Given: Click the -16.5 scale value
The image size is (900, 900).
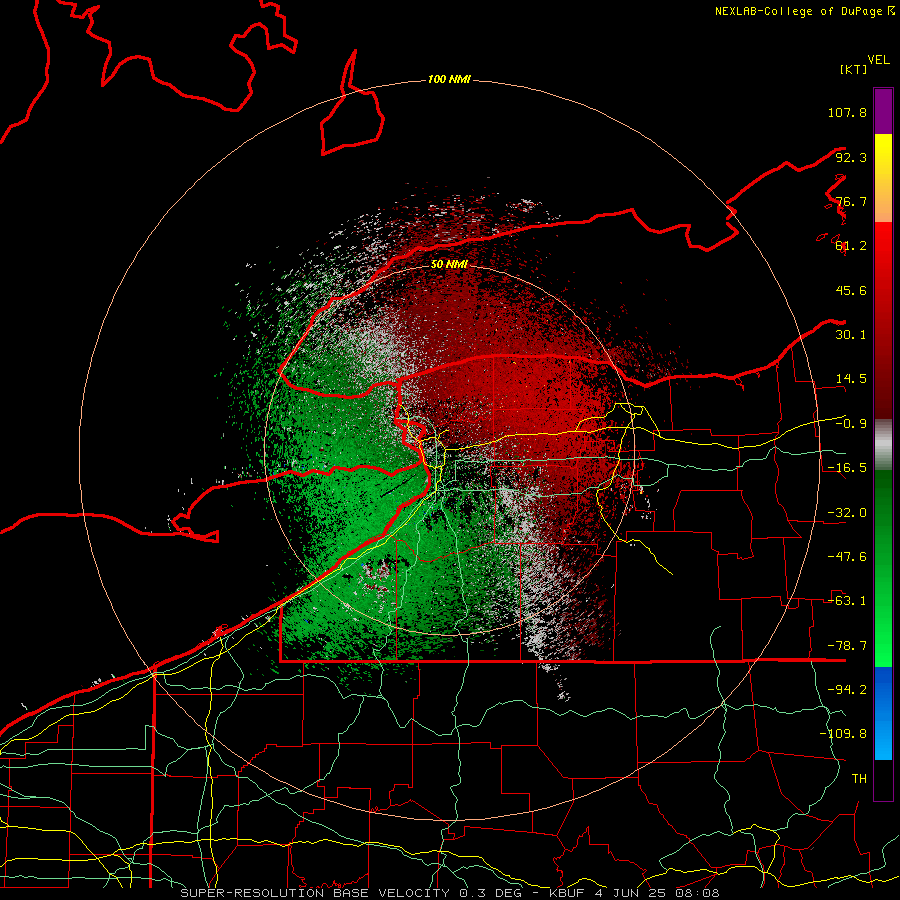Looking at the screenshot, I should pyautogui.click(x=847, y=468).
